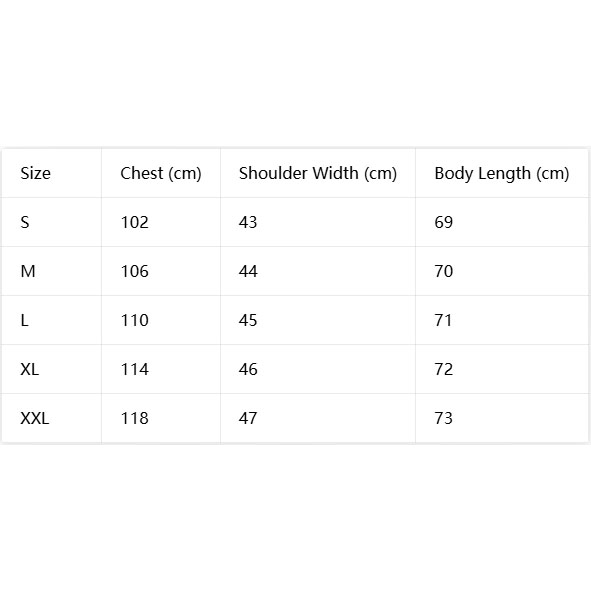Click chest value 106
The width and height of the screenshot is (591, 591).
point(135,271)
